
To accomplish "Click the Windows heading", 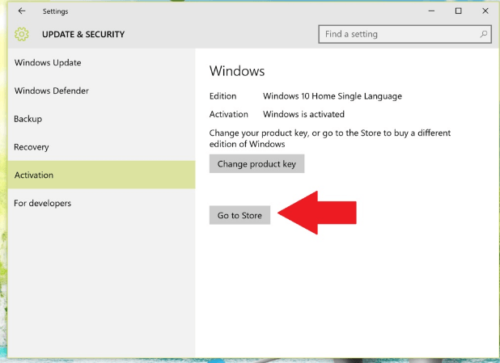I will (237, 71).
